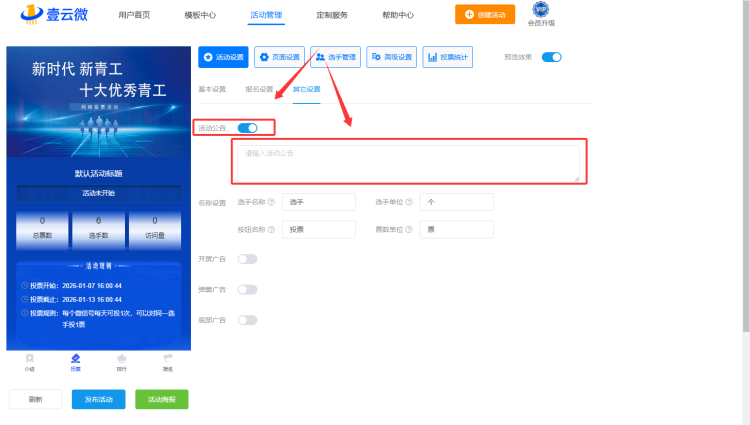This screenshot has width=750, height=425.
Task: Tap the 报名 flag icon in preview
Action: click(168, 358)
